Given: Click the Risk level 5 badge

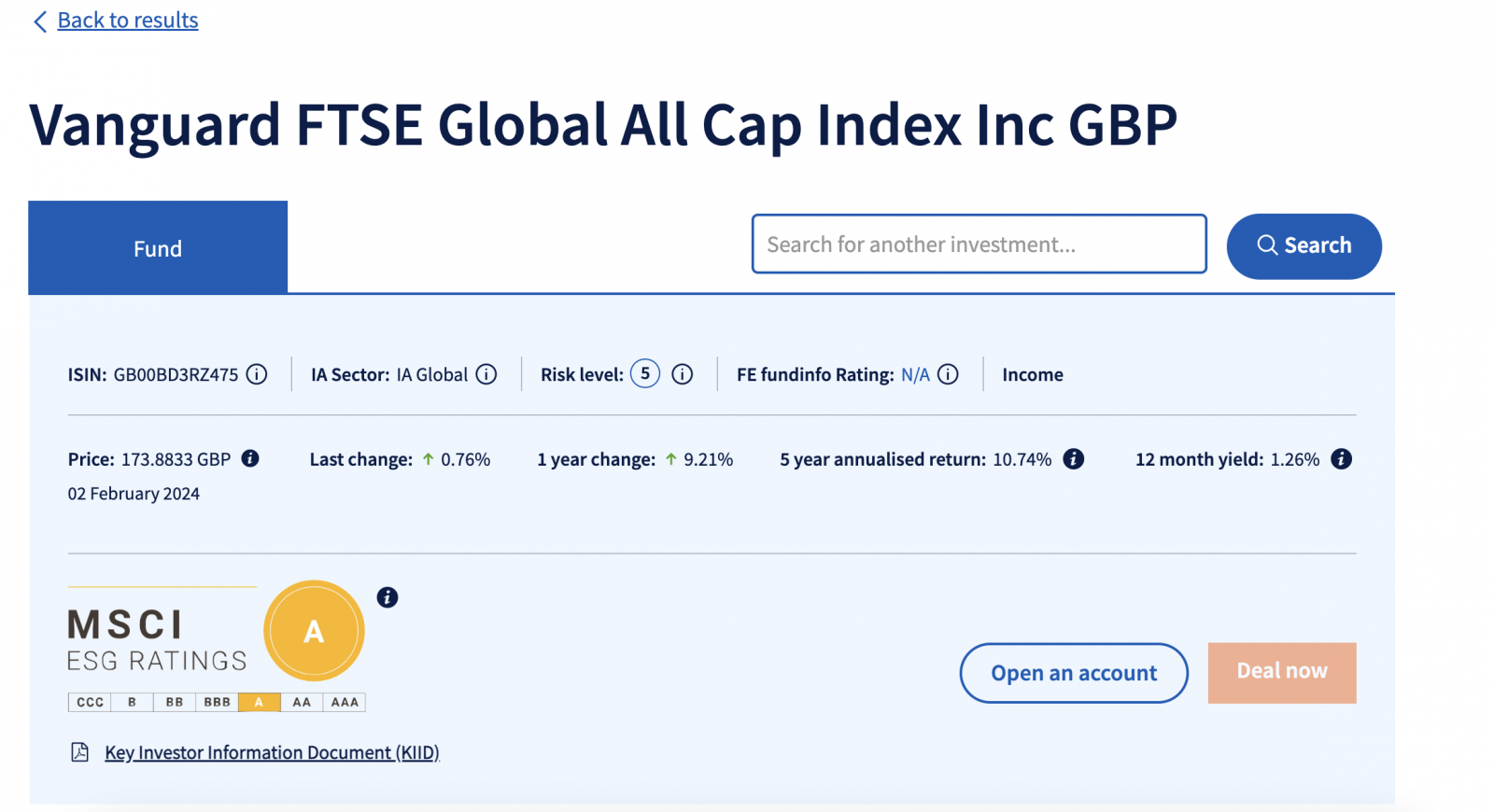Looking at the screenshot, I should click(645, 373).
